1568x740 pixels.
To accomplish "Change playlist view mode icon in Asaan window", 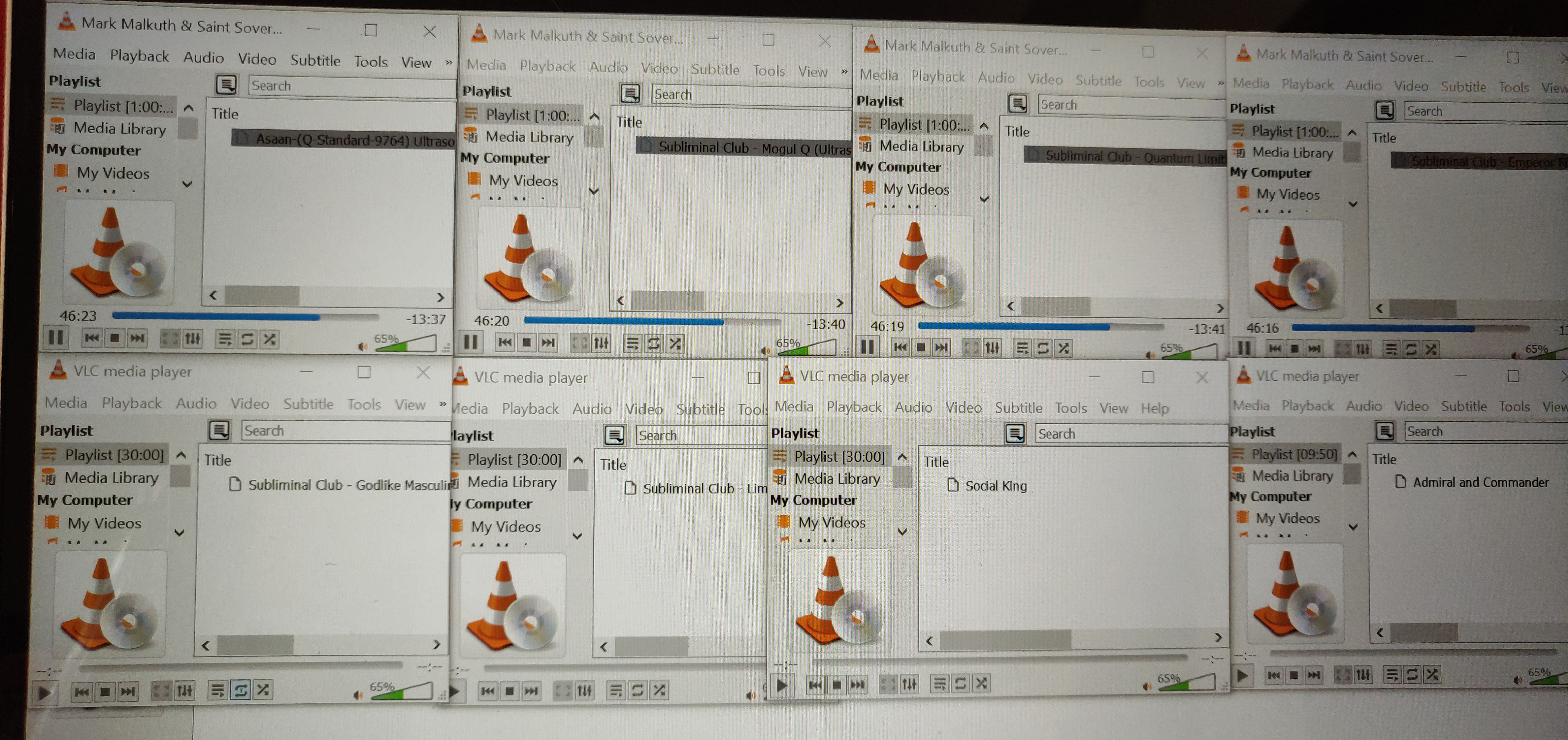I will [226, 85].
